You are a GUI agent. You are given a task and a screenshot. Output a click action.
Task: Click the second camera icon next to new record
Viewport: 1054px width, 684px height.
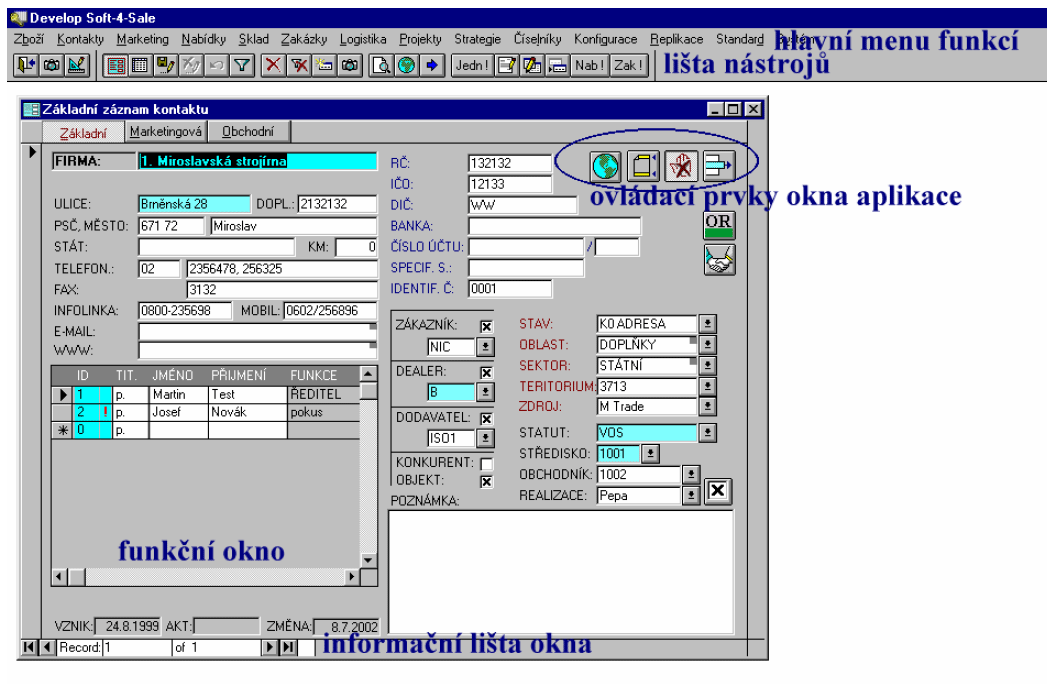tap(350, 66)
